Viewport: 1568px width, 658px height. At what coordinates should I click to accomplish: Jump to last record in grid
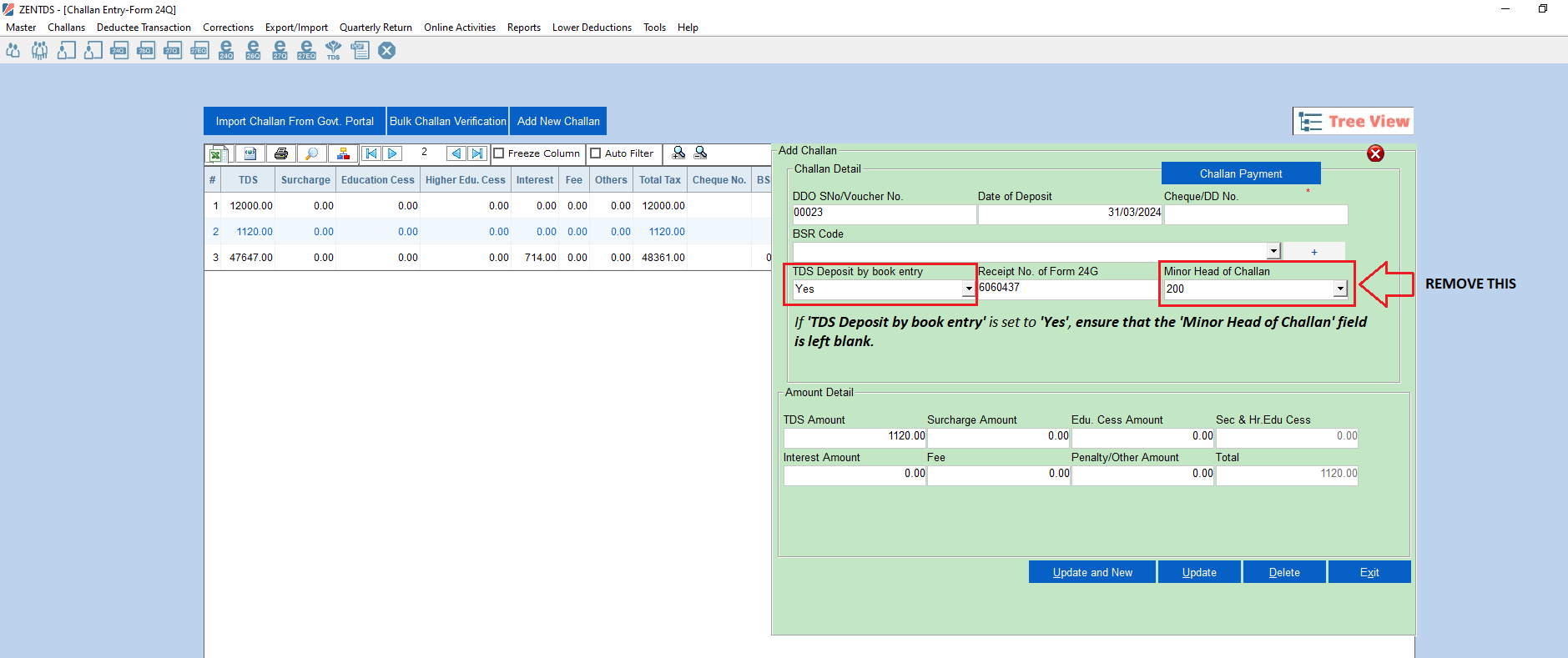(x=476, y=153)
